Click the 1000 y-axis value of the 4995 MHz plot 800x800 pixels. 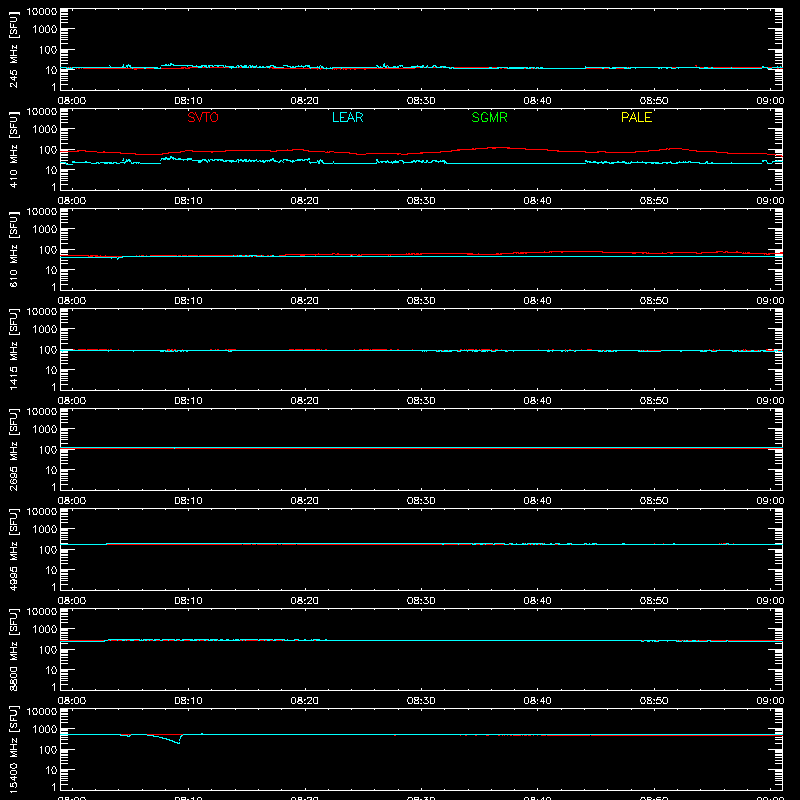coord(45,530)
